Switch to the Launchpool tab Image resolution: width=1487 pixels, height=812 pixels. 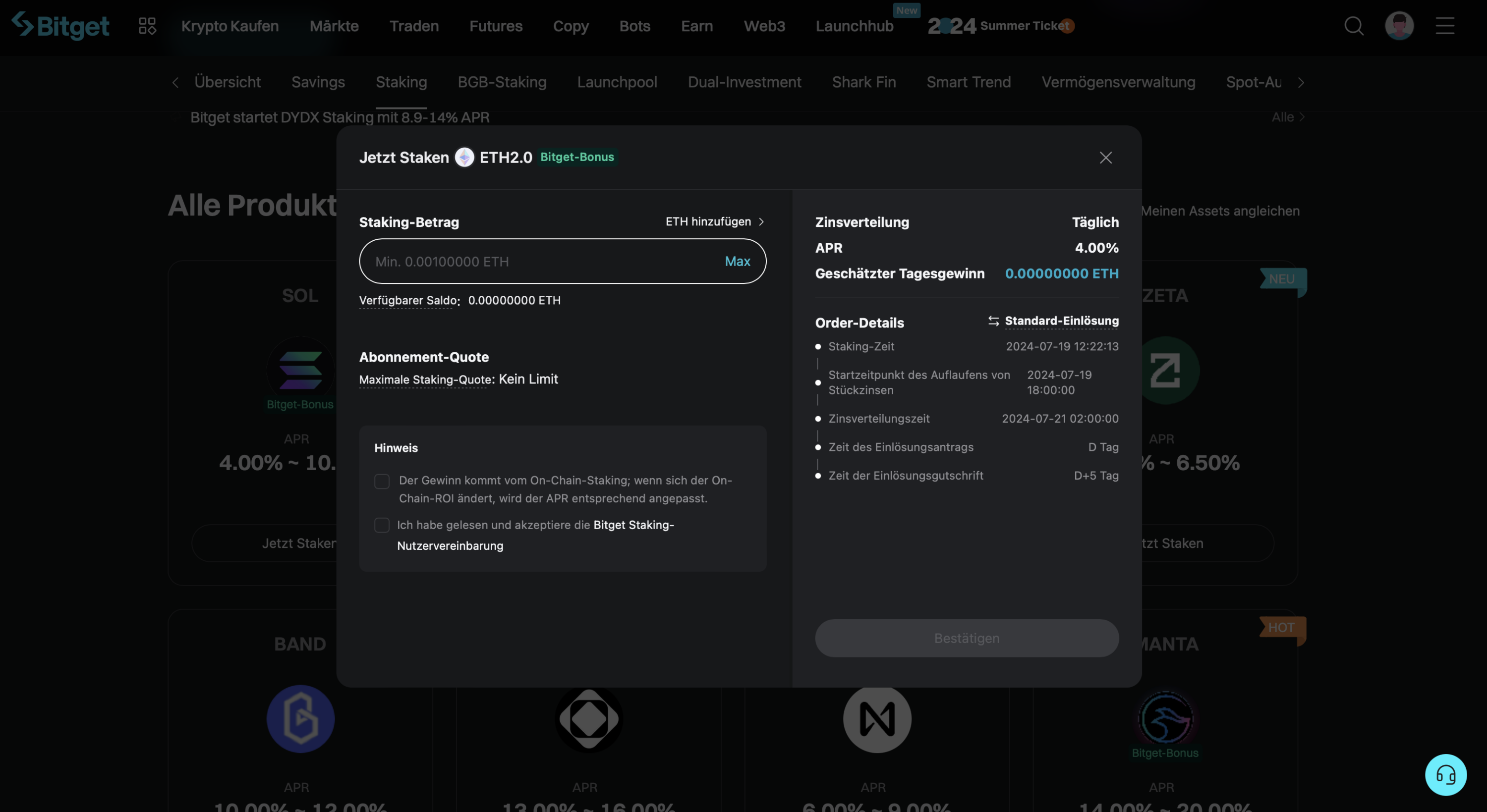(617, 82)
